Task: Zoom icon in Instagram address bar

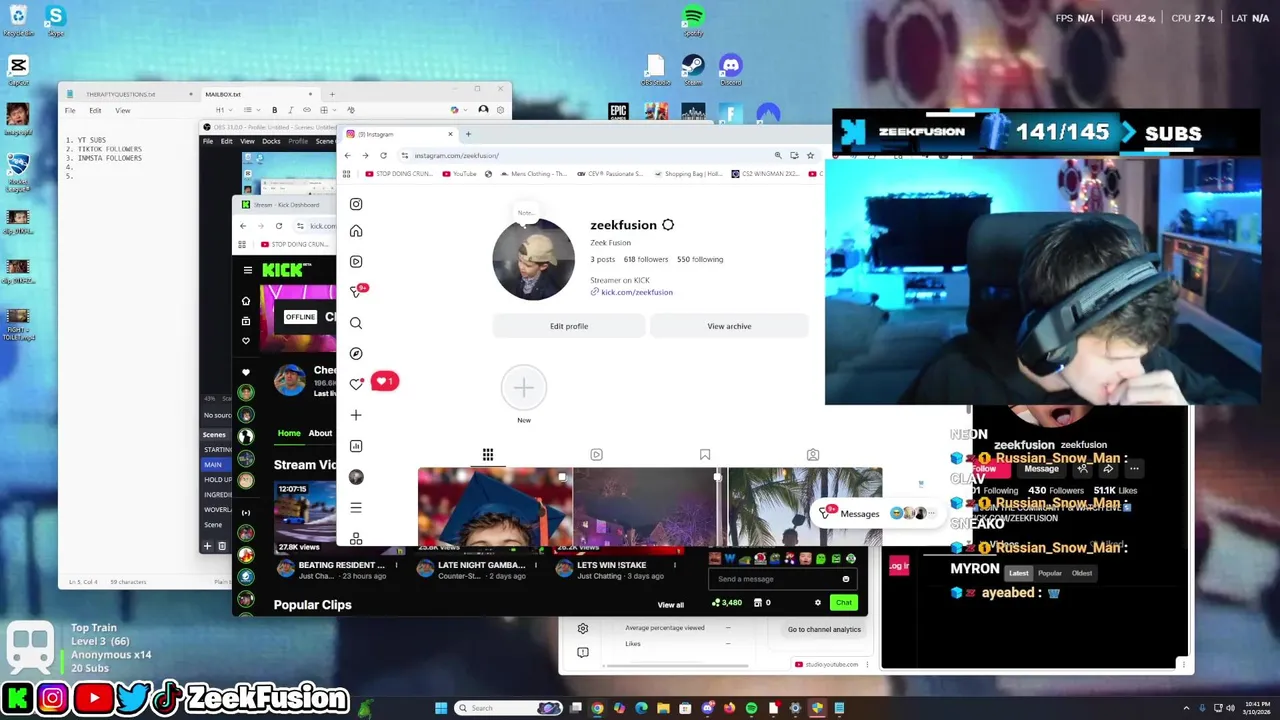Action: point(778,155)
